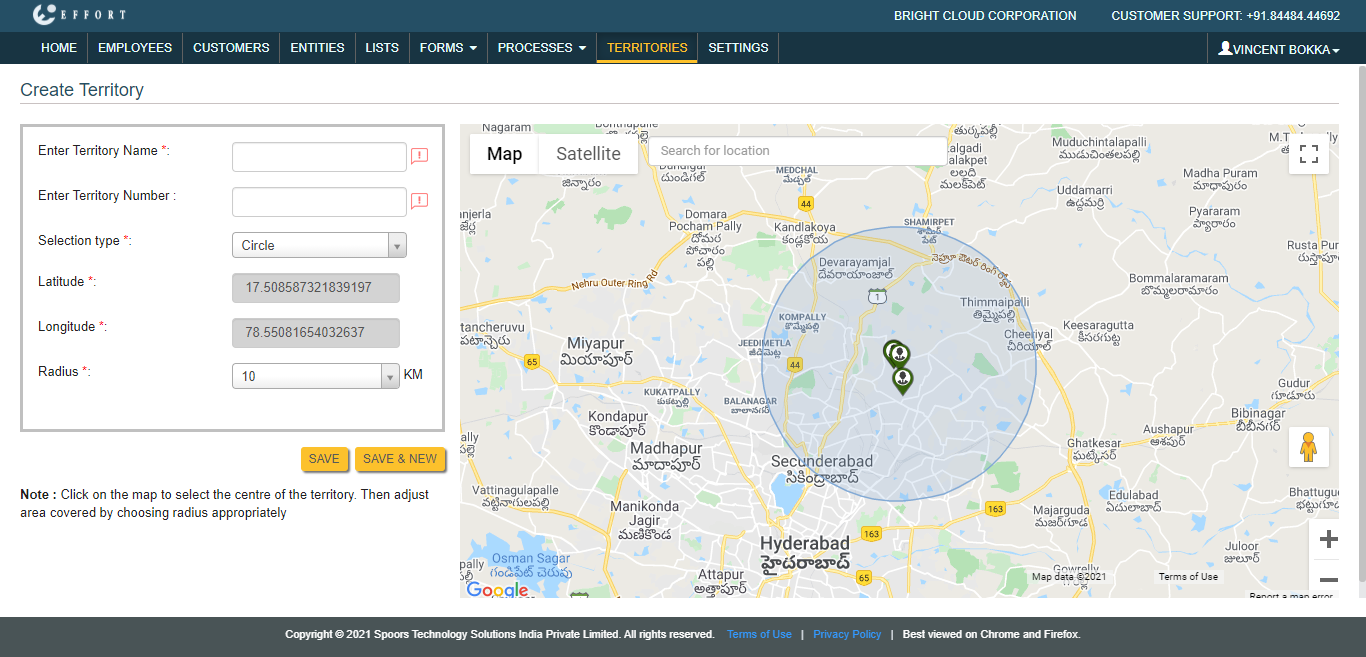Switch map to Satellite view
This screenshot has height=657, width=1366.
pos(588,154)
